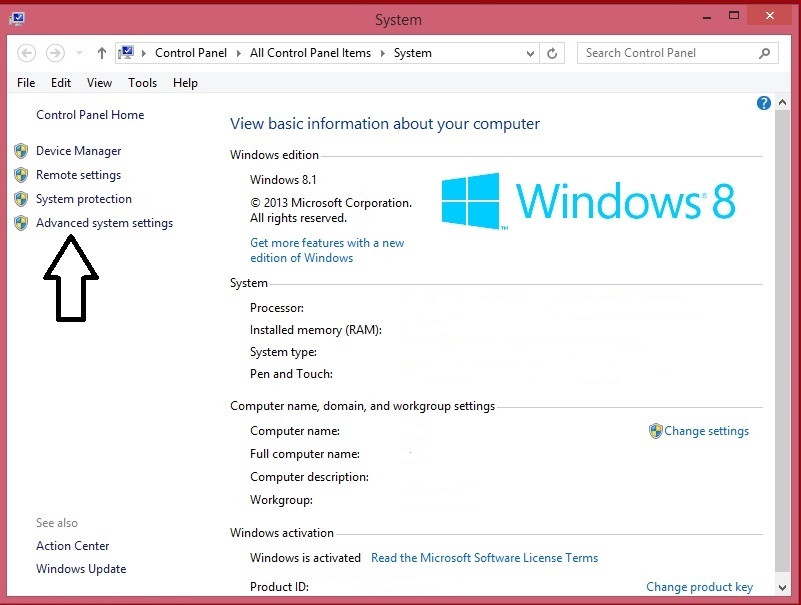Open the View menu
The width and height of the screenshot is (801, 605).
(99, 83)
